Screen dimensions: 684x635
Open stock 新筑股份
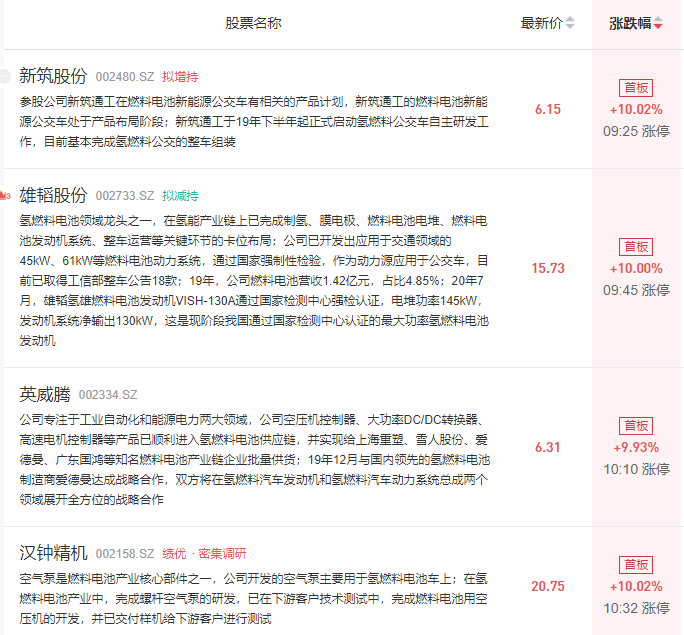click(x=53, y=76)
